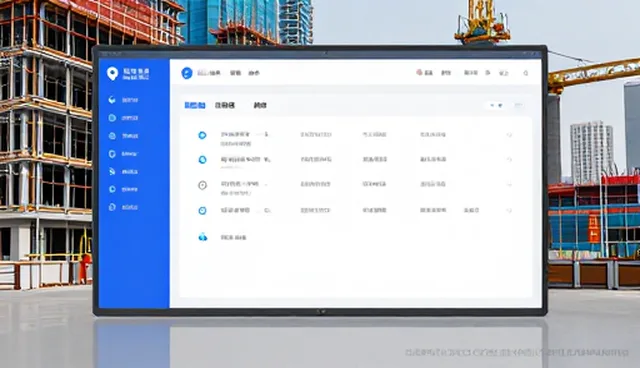640x368 pixels.
Task: Open the first header nav item beside the blue icon
Action: [x=209, y=73]
